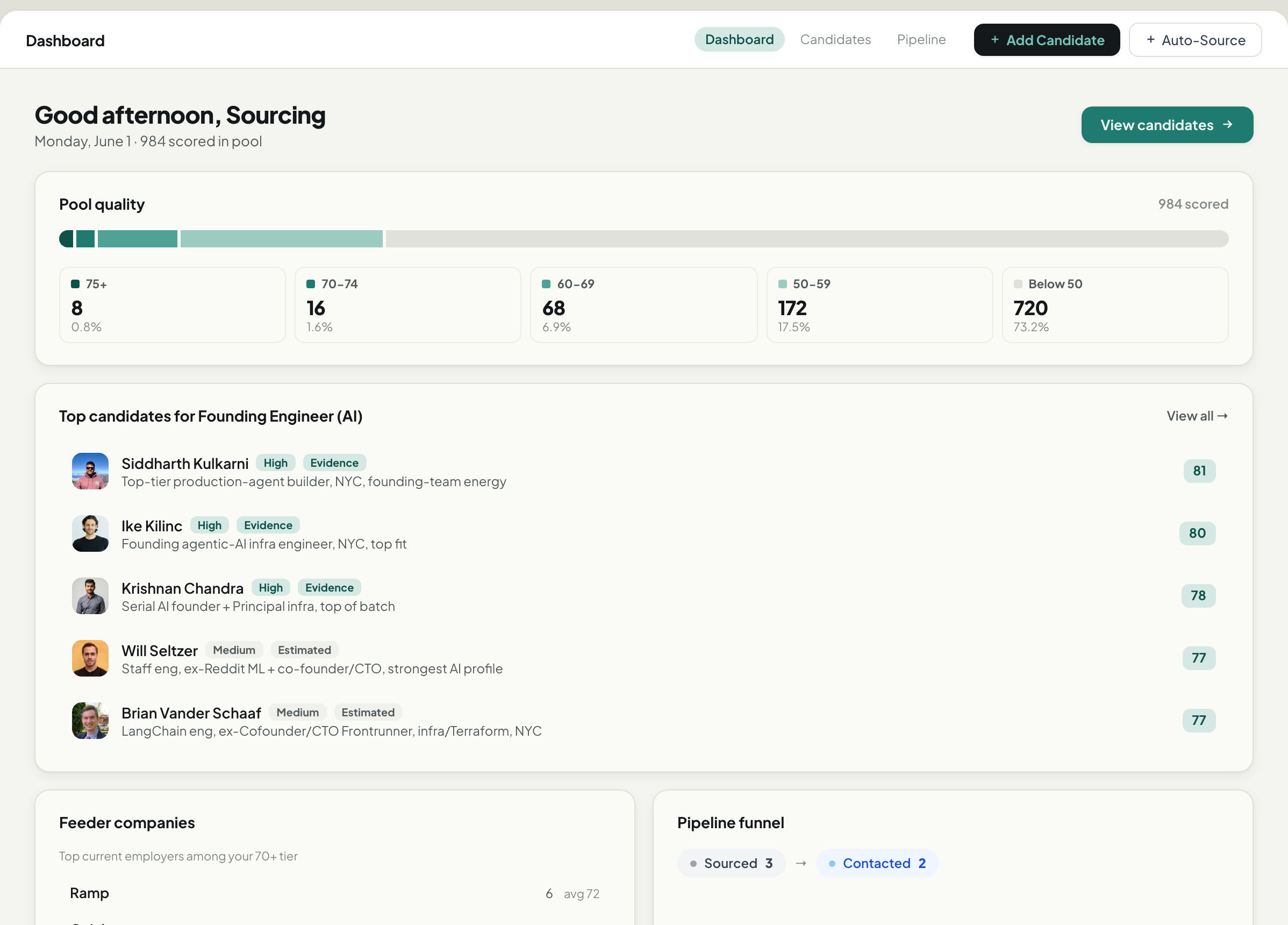
Task: Select the 75+ pool quality card
Action: coord(172,305)
